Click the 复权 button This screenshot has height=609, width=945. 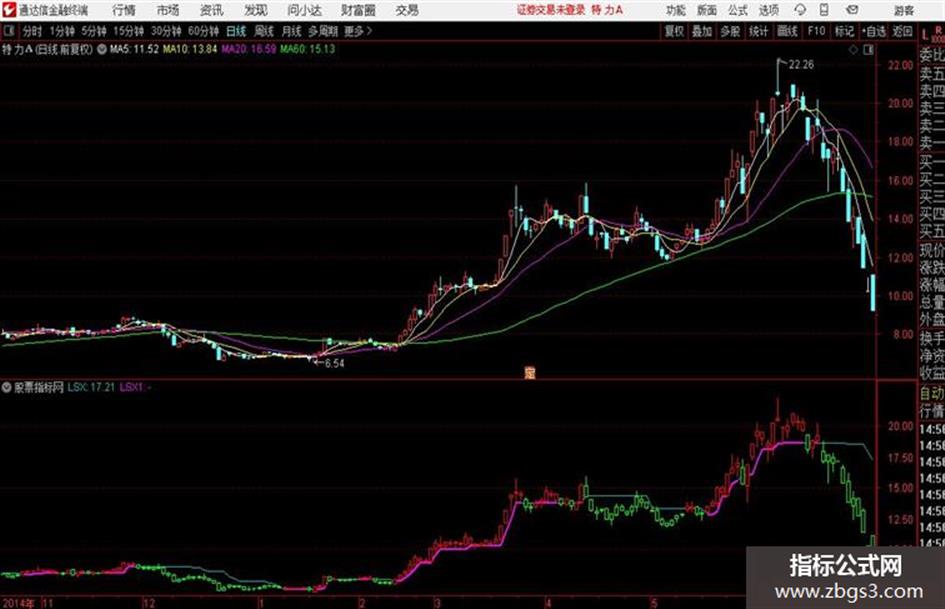(674, 31)
